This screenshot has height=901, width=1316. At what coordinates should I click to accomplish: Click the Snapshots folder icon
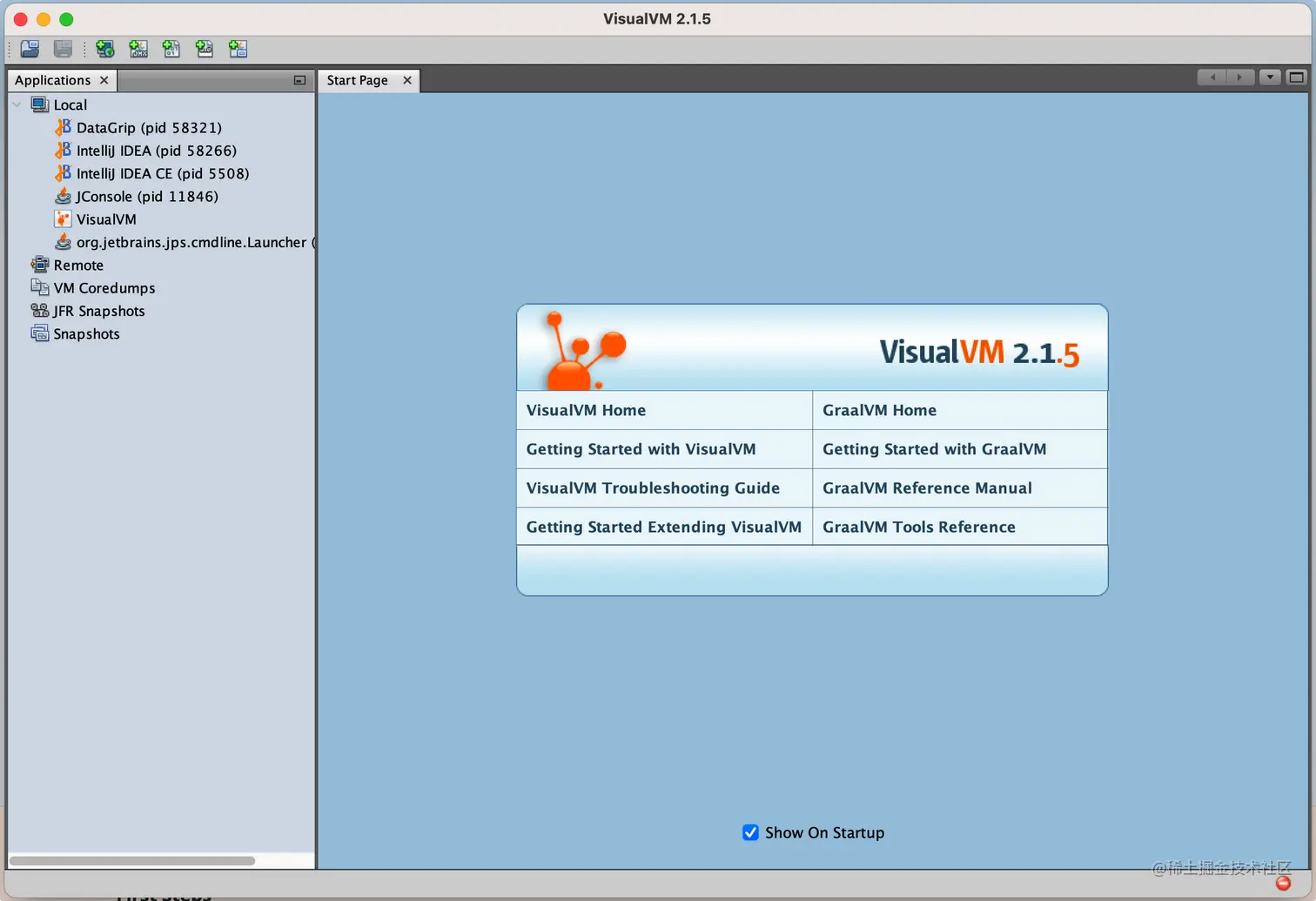click(40, 333)
